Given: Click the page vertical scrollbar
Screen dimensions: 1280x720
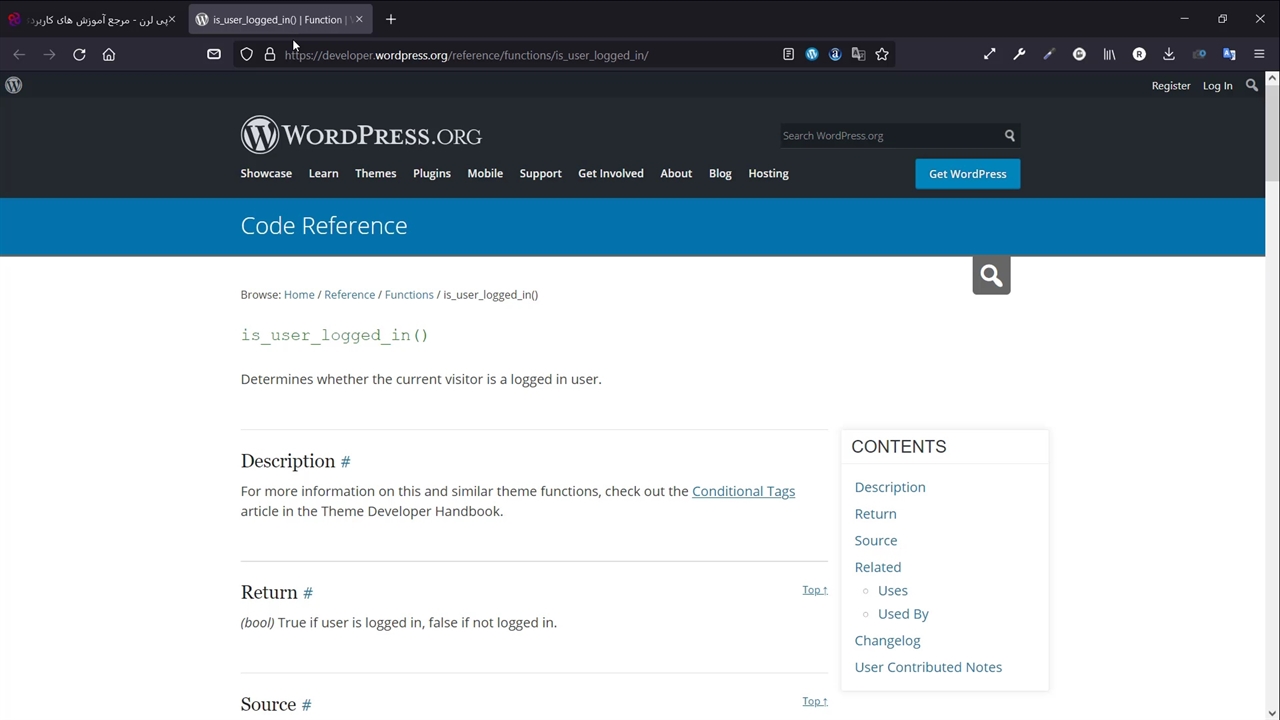Looking at the screenshot, I should pos(1272,400).
